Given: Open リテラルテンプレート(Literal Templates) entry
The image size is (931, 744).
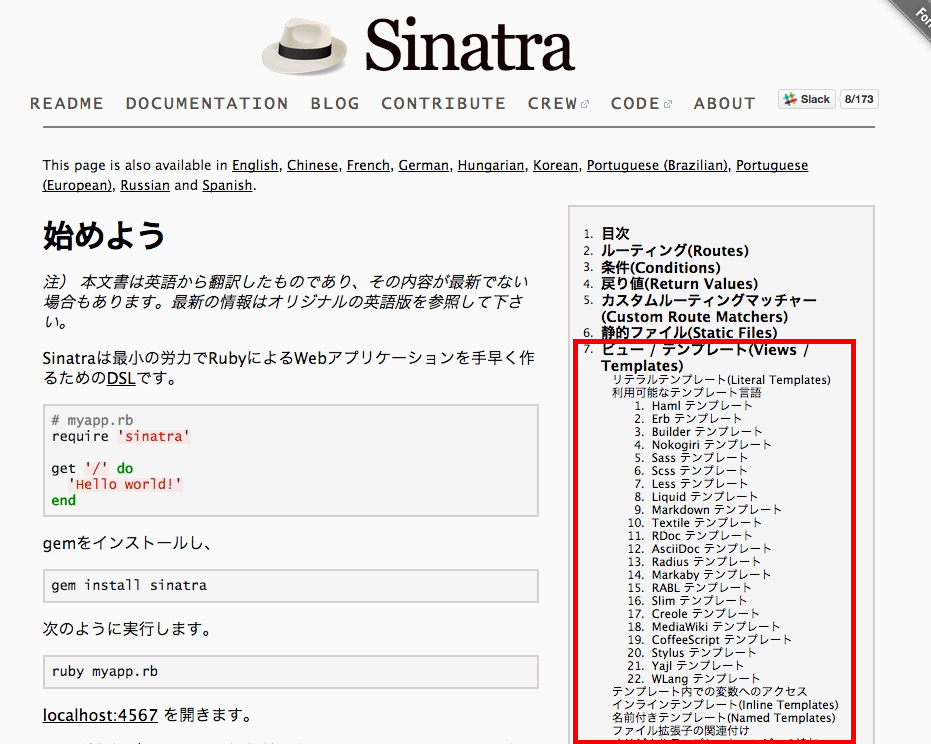Looking at the screenshot, I should (x=721, y=380).
